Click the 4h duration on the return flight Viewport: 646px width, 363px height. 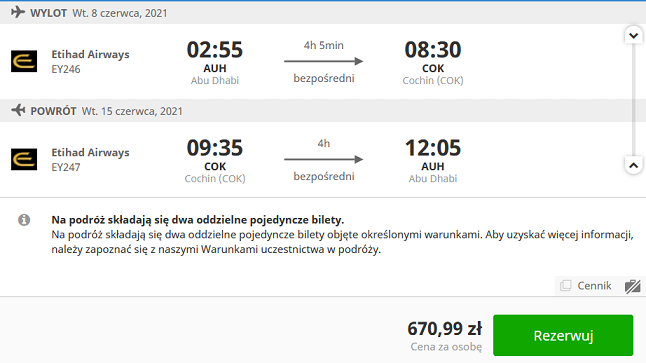tap(324, 143)
